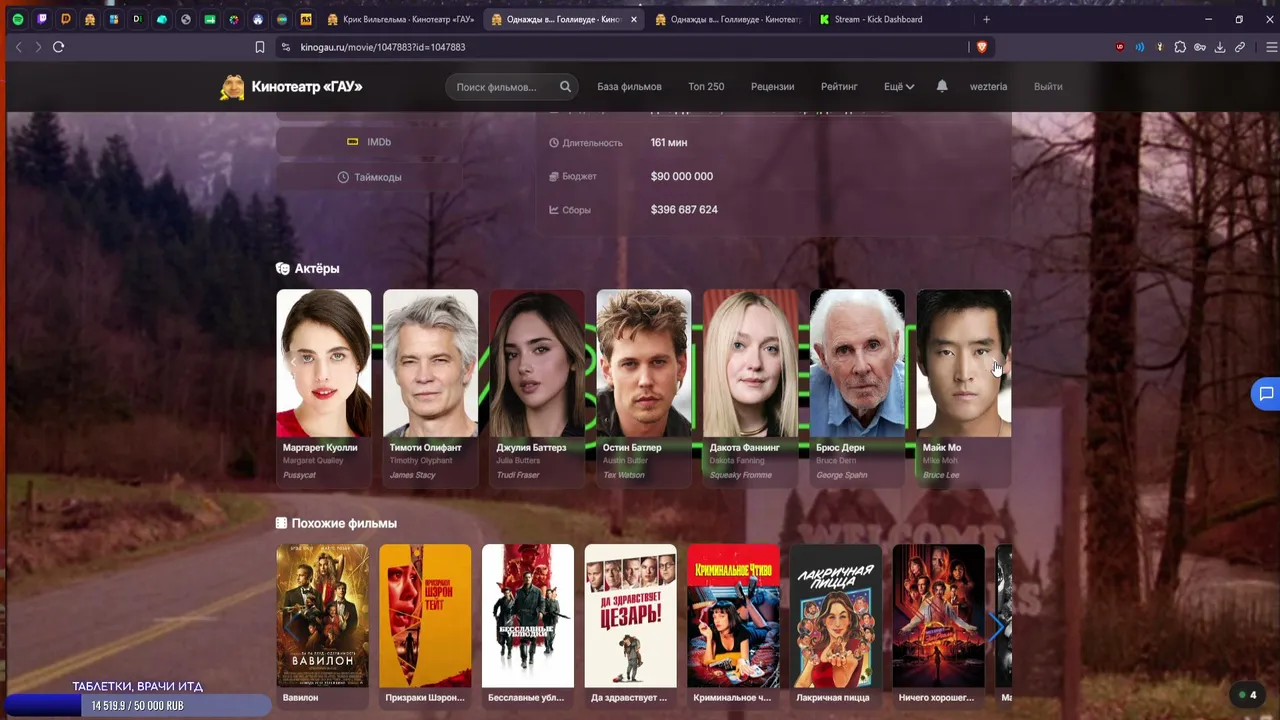Open the wezteria profile
Image resolution: width=1280 pixels, height=720 pixels.
point(988,87)
